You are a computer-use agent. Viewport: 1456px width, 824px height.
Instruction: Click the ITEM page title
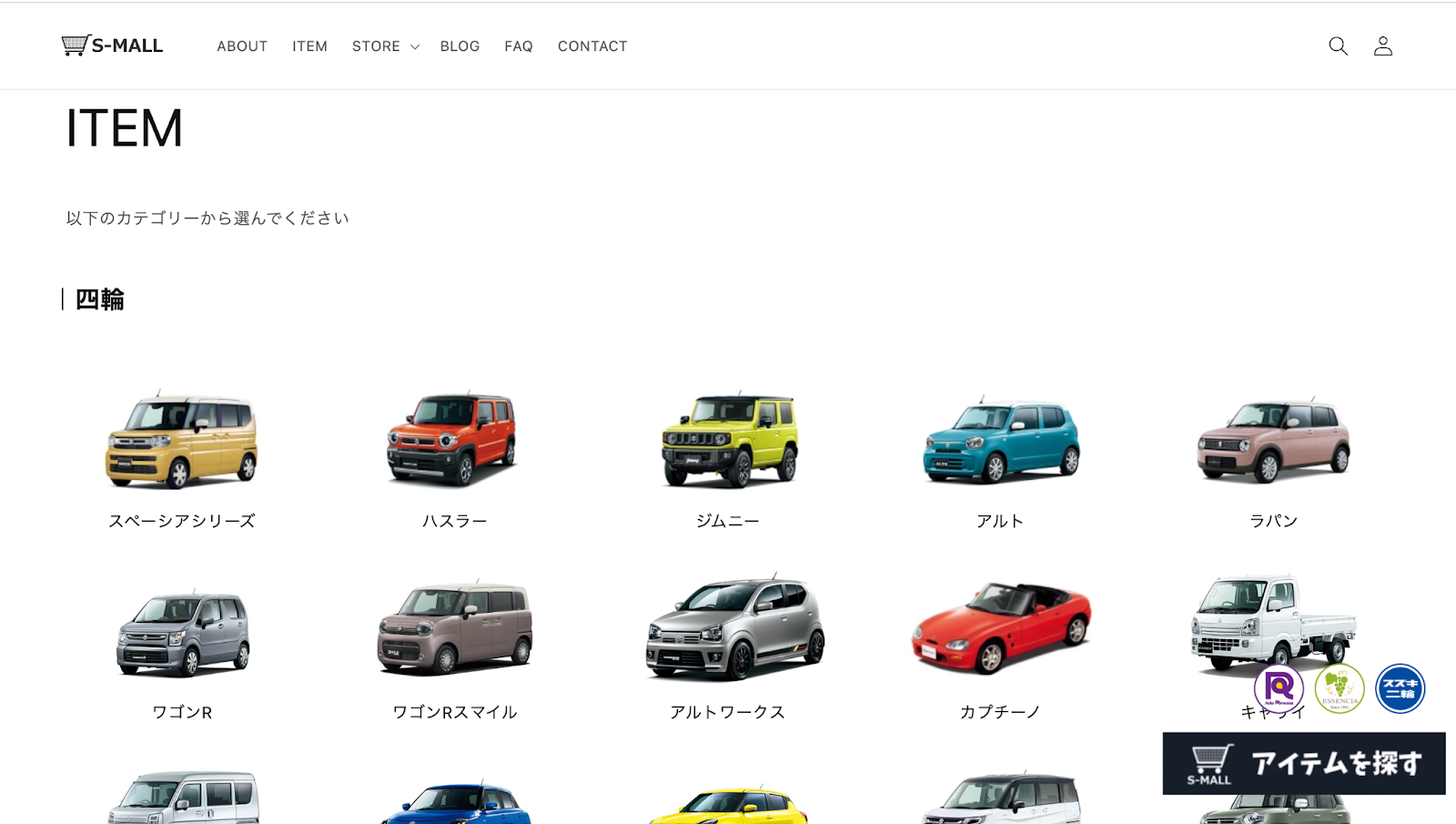point(124,127)
